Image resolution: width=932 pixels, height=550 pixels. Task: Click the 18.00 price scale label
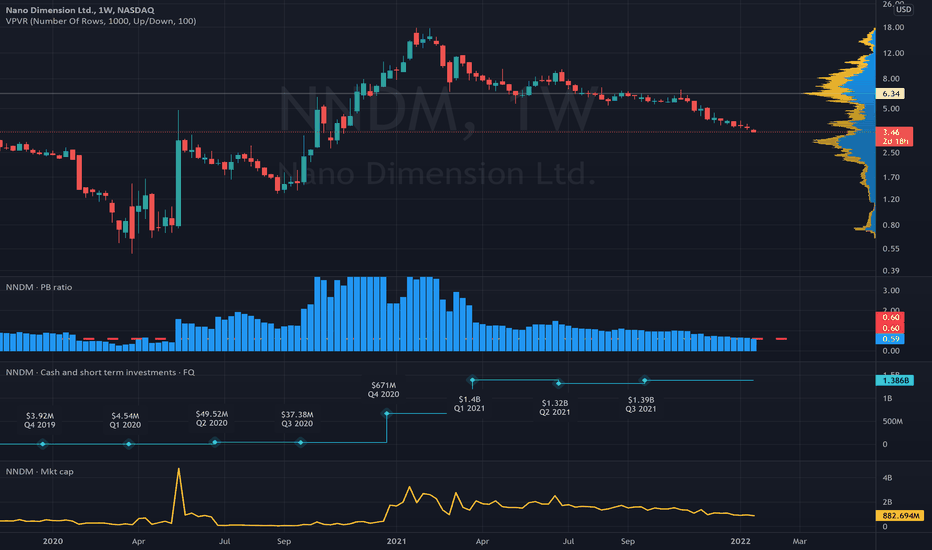point(893,27)
